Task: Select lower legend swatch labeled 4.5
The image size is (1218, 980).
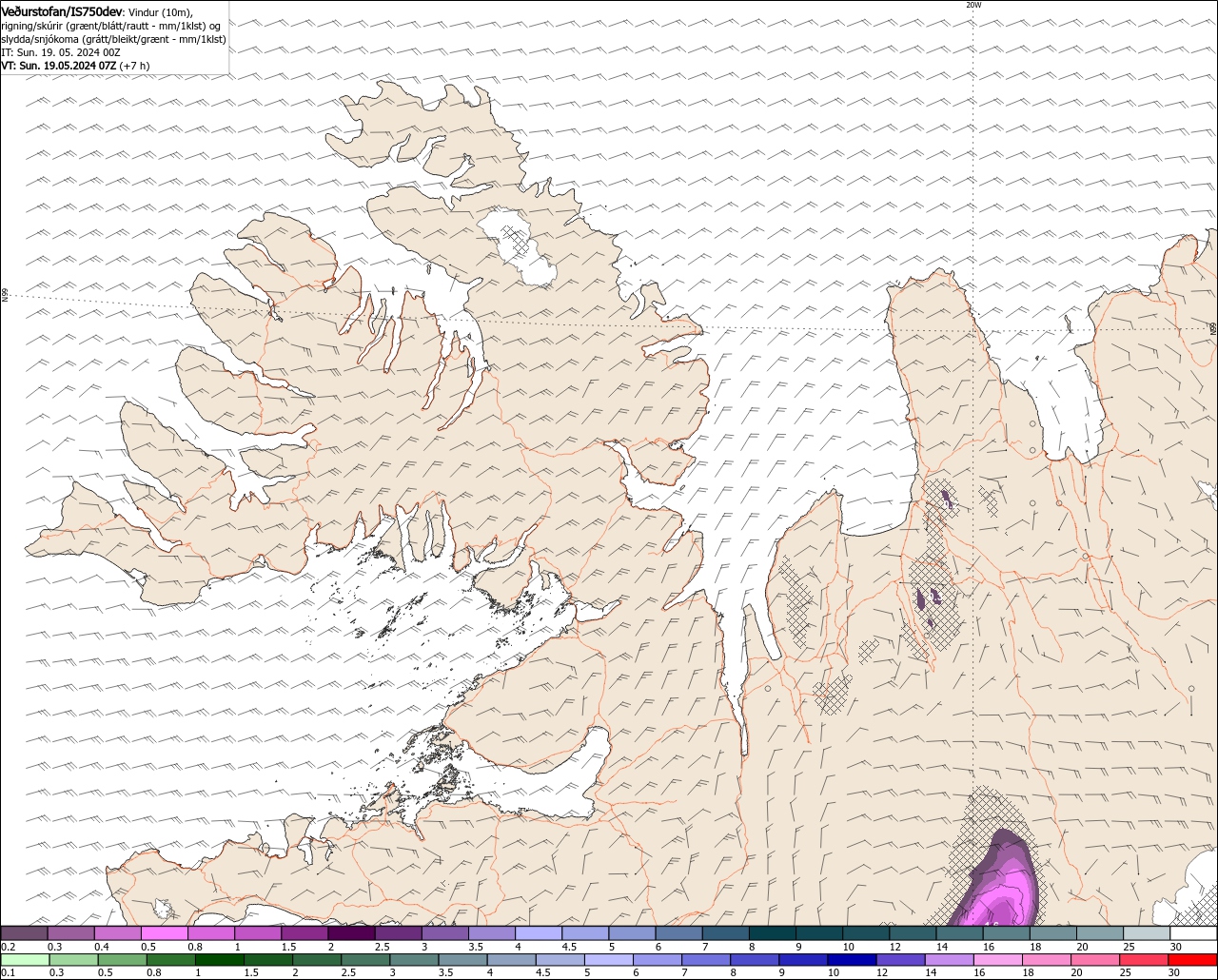Action: [560, 960]
